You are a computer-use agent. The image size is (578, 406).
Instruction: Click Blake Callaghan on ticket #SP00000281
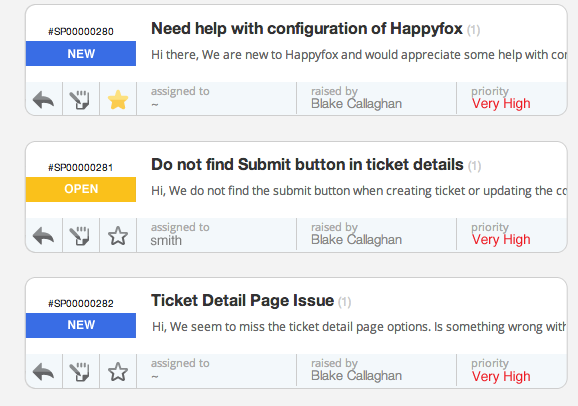(x=356, y=240)
